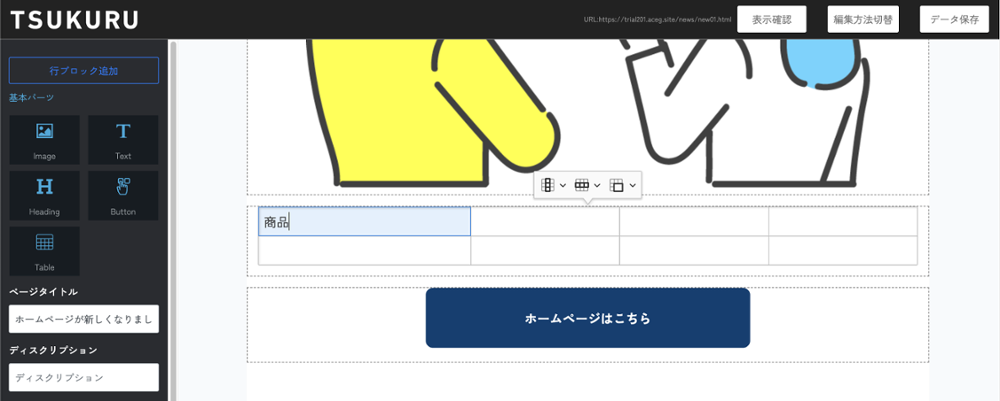Viewport: 1000px width, 401px height.
Task: Click the 行ブロック追加 button
Action: [84, 70]
